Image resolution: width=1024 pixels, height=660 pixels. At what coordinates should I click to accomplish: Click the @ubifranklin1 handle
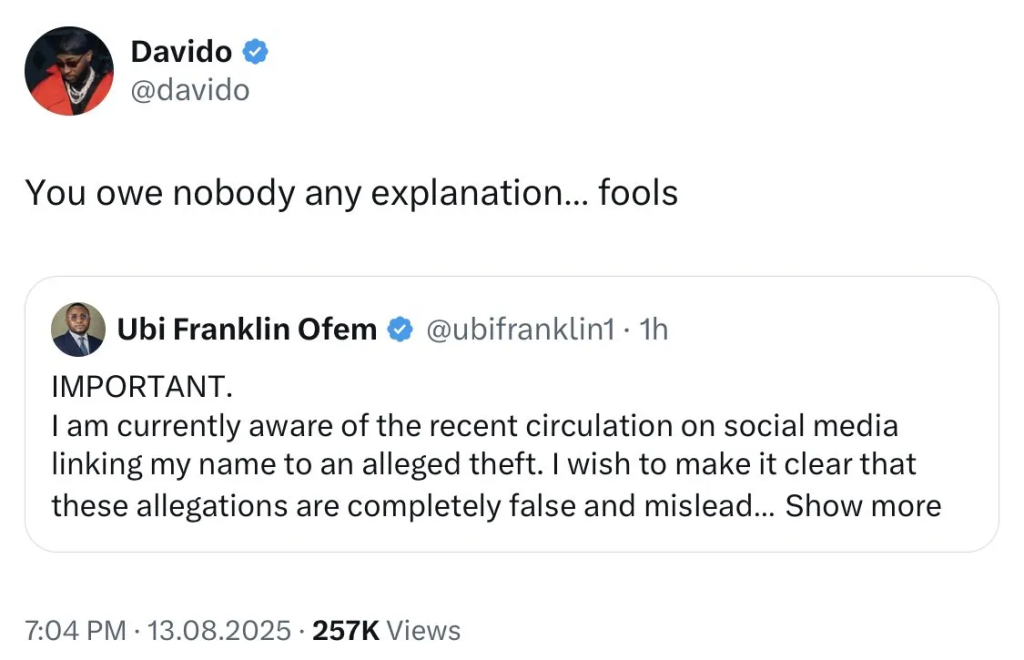click(x=520, y=329)
